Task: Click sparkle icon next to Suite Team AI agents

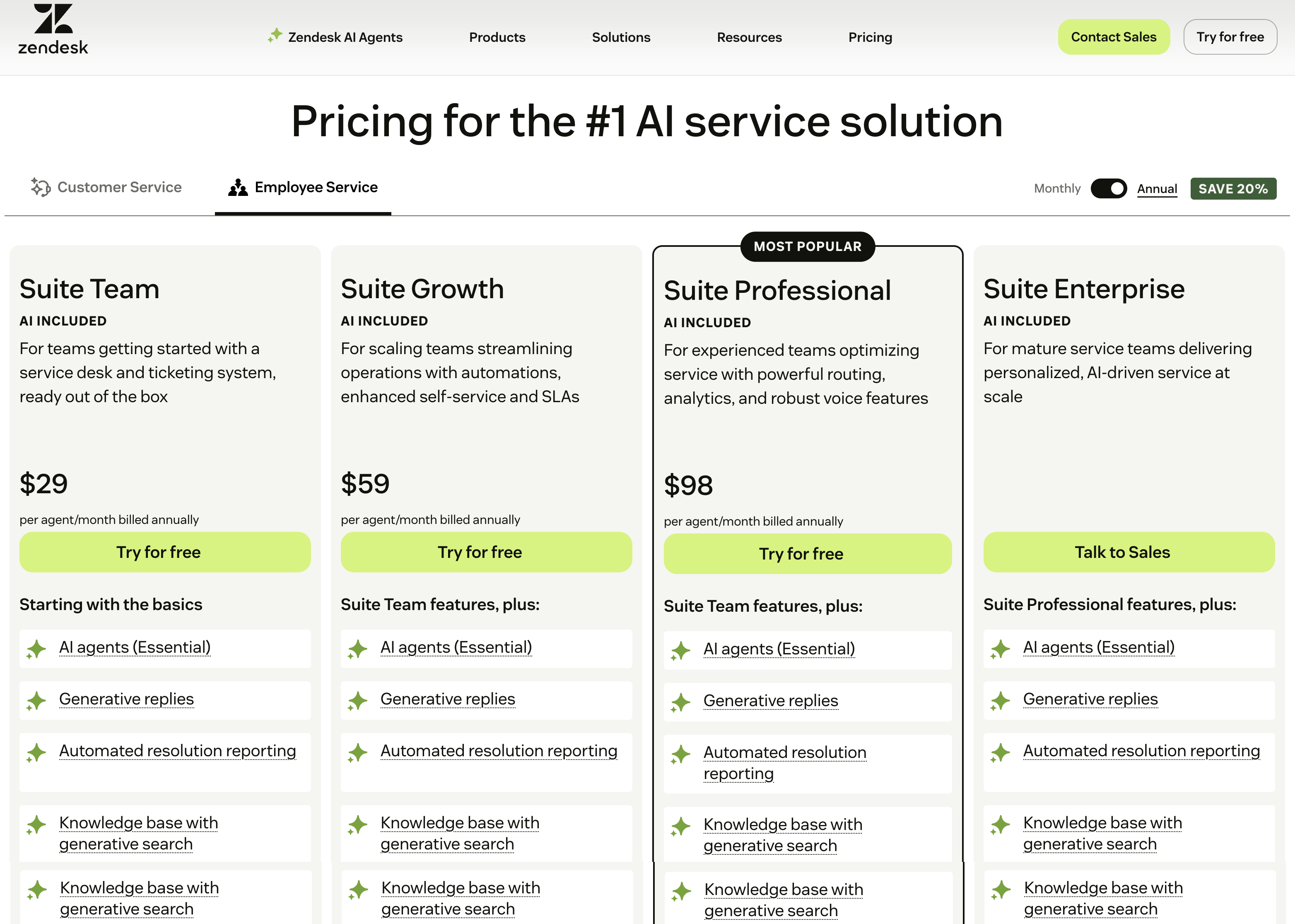Action: [x=36, y=649]
